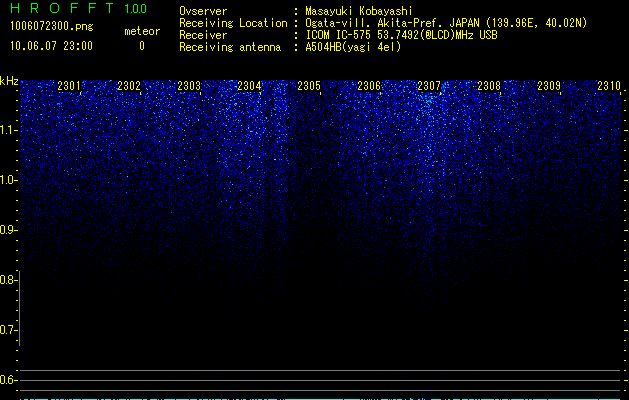
Task: Click the 2306 time marker
Action: (369, 86)
